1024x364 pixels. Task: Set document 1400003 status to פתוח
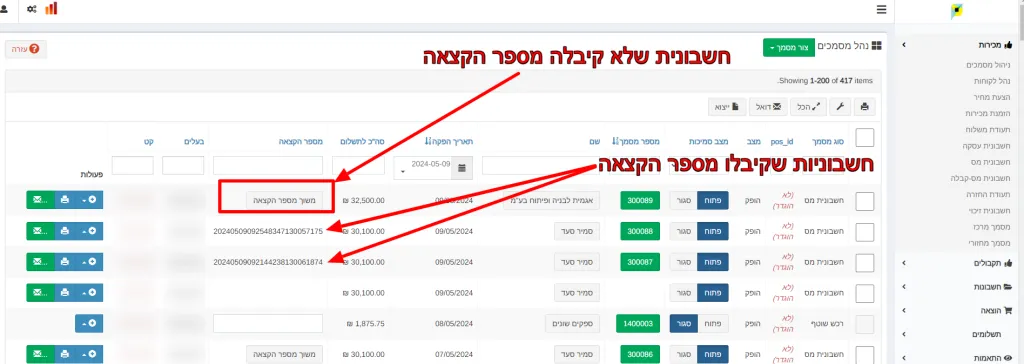click(712, 323)
